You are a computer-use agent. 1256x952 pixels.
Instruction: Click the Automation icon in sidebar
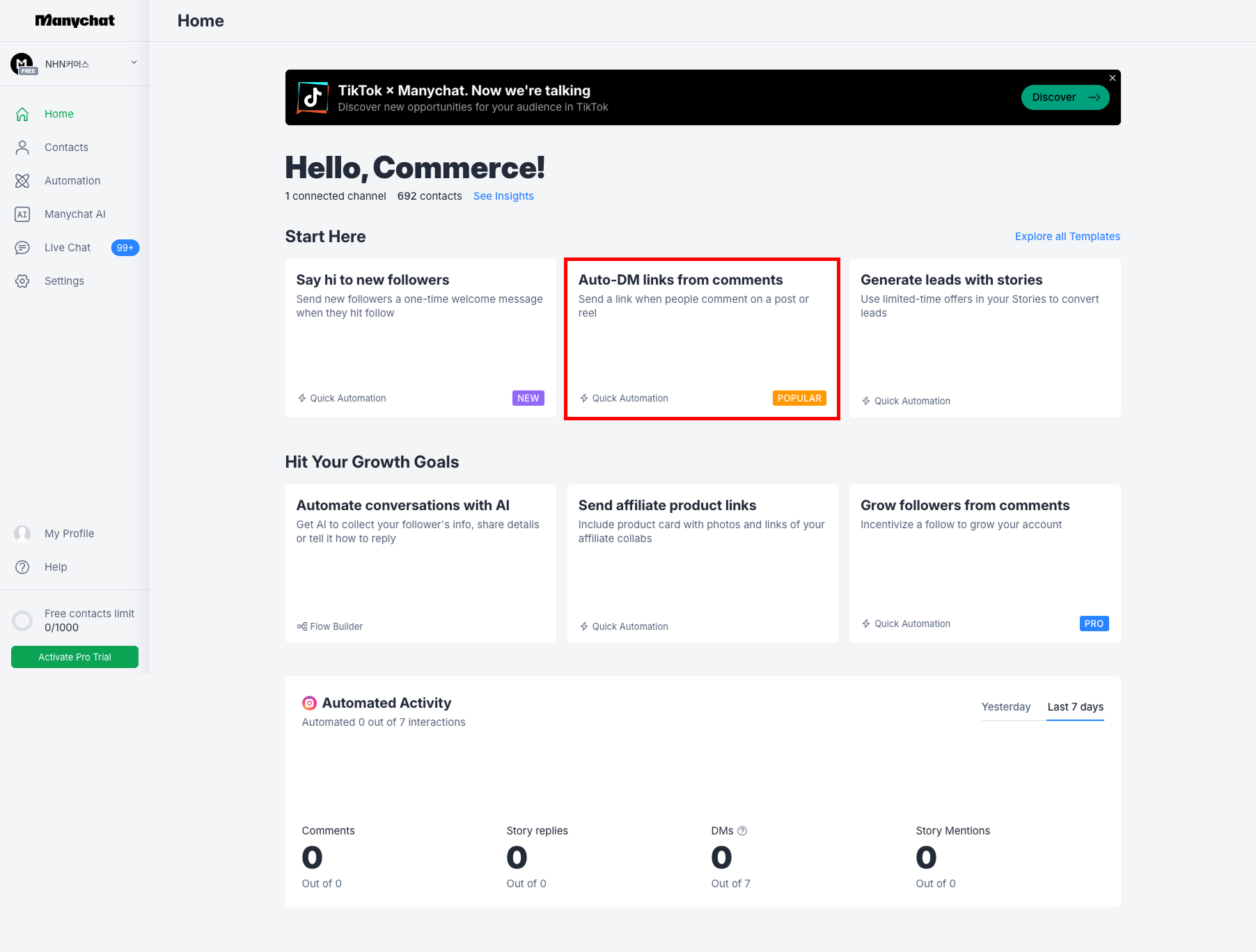(x=22, y=181)
